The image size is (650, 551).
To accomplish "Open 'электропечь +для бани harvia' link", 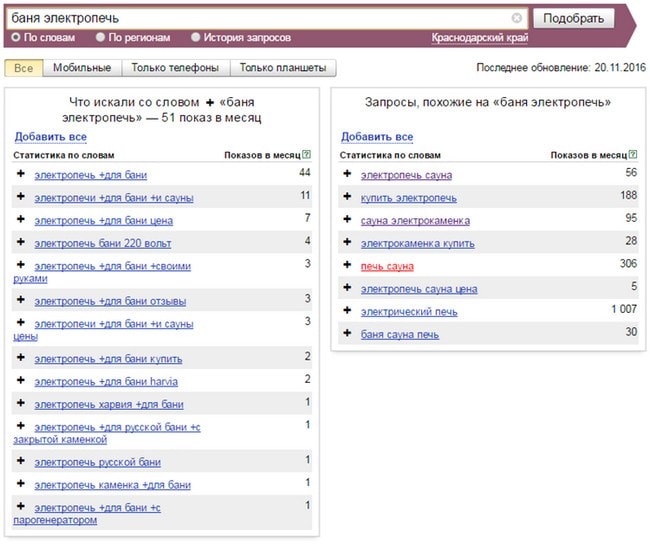I will 106,382.
